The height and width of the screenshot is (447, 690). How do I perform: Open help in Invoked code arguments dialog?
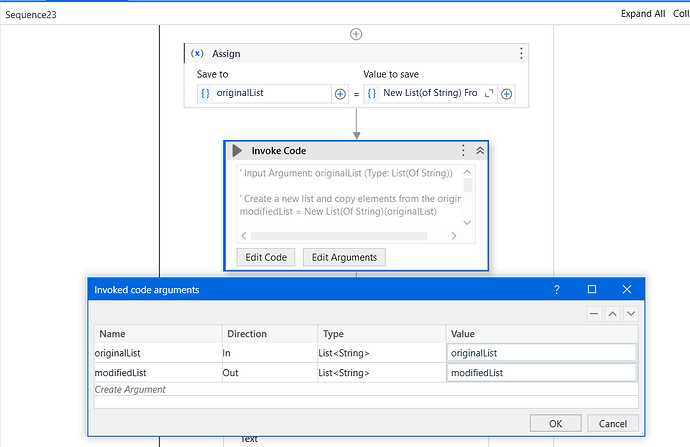point(557,289)
